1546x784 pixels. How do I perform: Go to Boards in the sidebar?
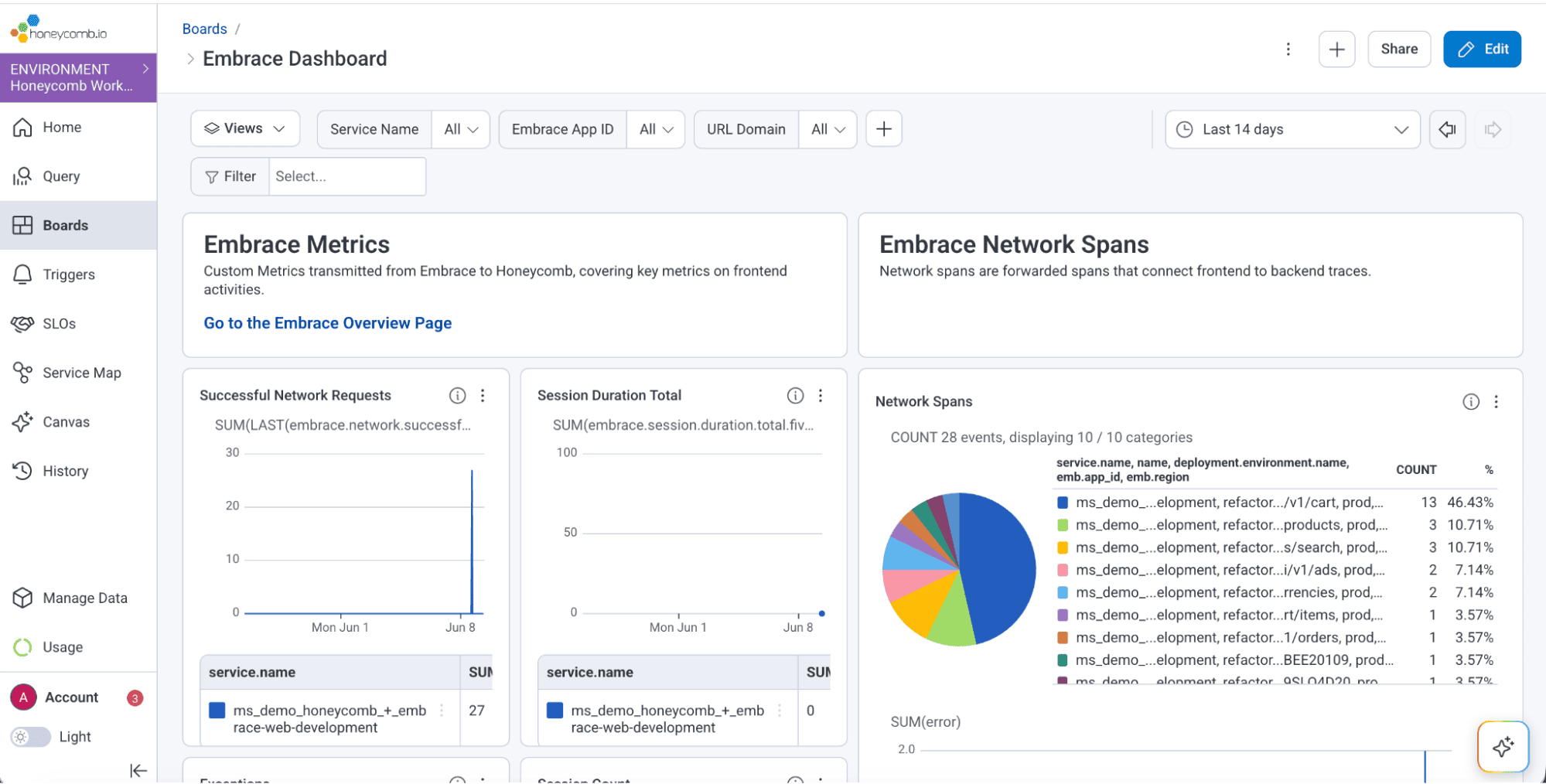78,225
